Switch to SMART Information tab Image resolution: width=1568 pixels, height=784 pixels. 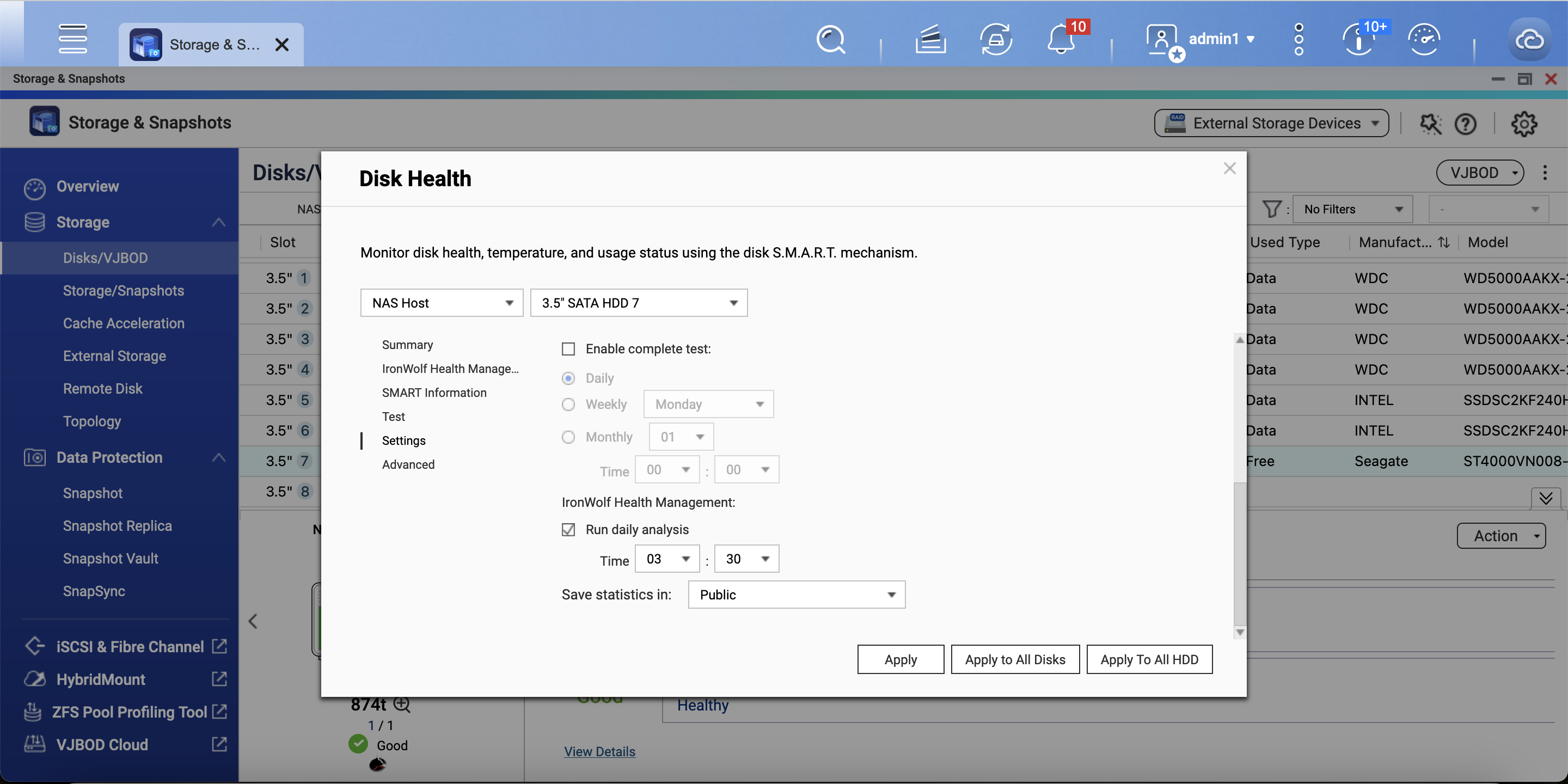[434, 393]
